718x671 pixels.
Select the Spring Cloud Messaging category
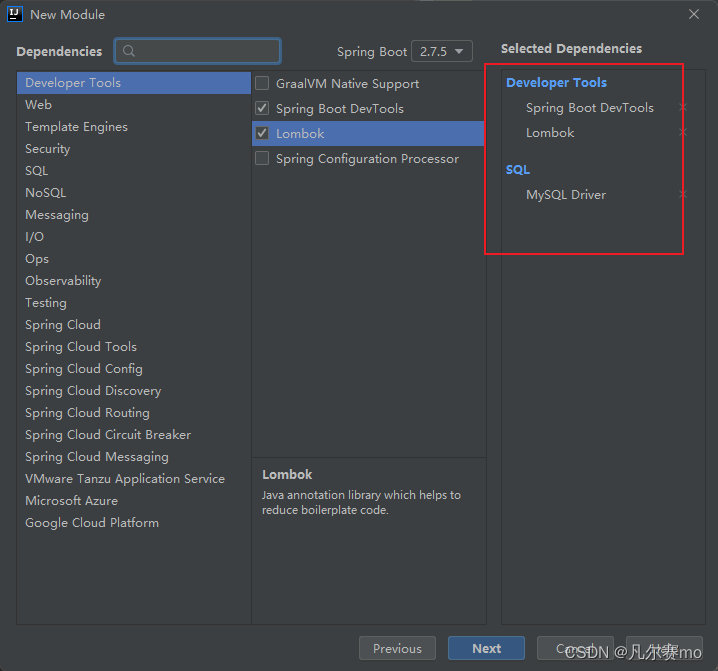134,457
